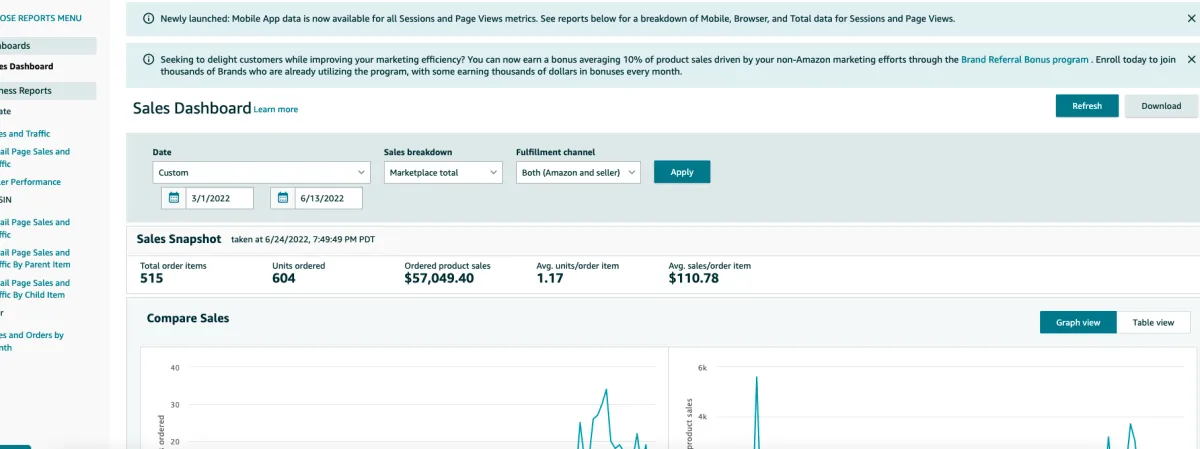Click the Total order items value 515
Image resolution: width=1200 pixels, height=449 pixels.
pos(151,278)
